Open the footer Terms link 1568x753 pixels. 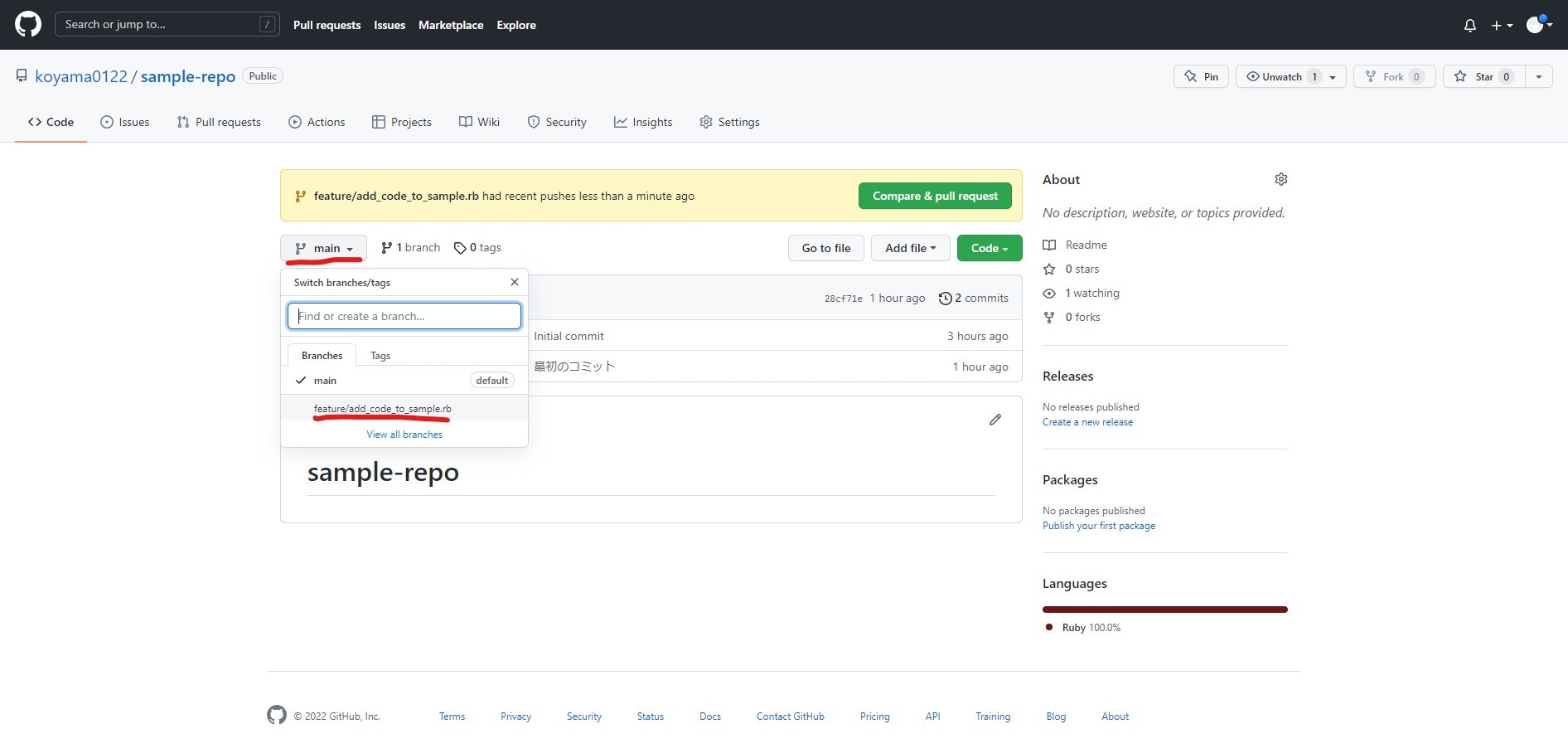coord(452,717)
